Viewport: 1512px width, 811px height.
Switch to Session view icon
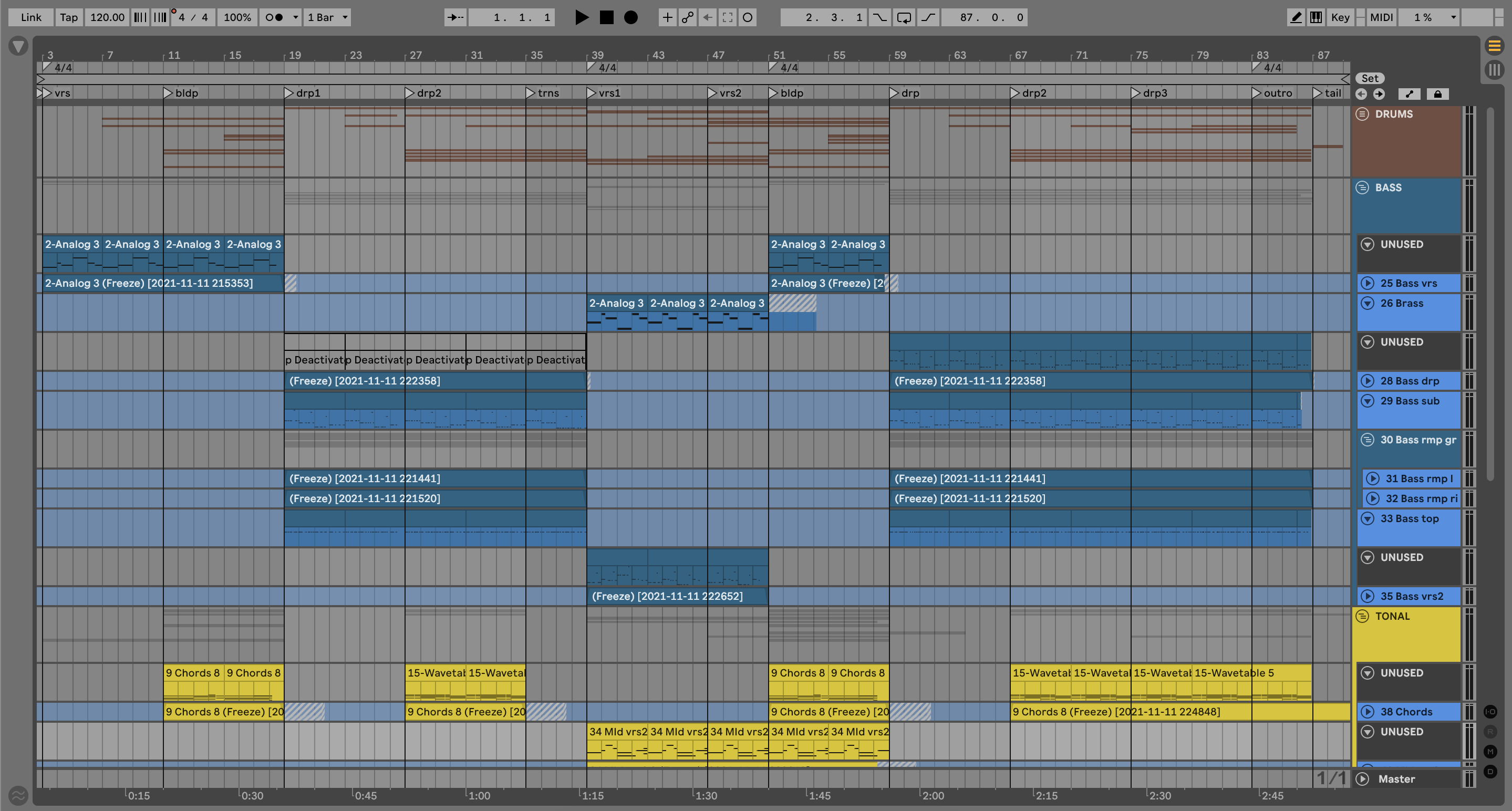click(x=1494, y=70)
